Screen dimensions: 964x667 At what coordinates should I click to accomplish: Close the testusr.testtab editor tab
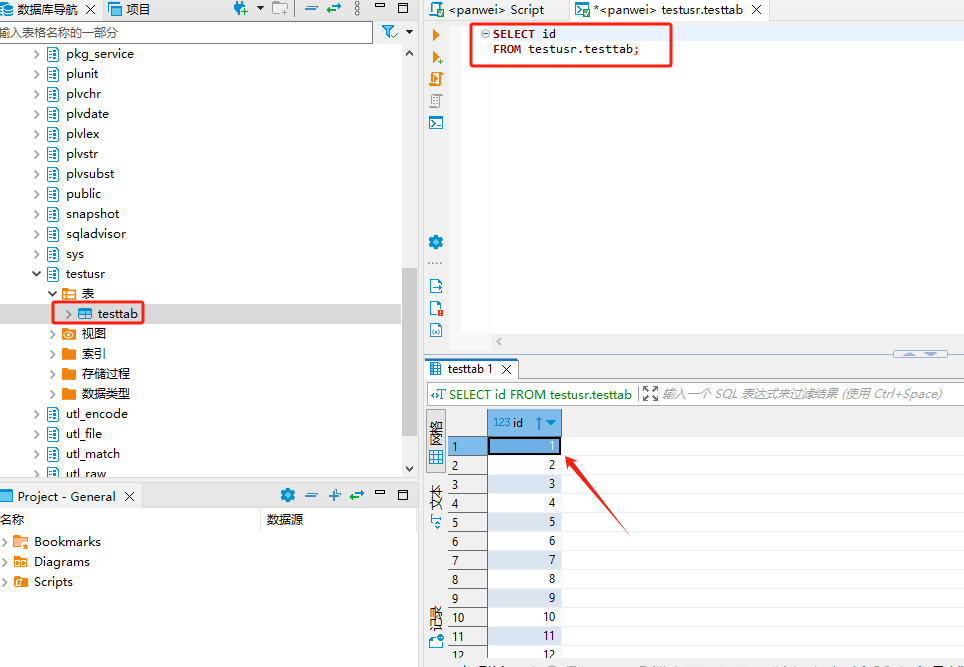tap(757, 10)
